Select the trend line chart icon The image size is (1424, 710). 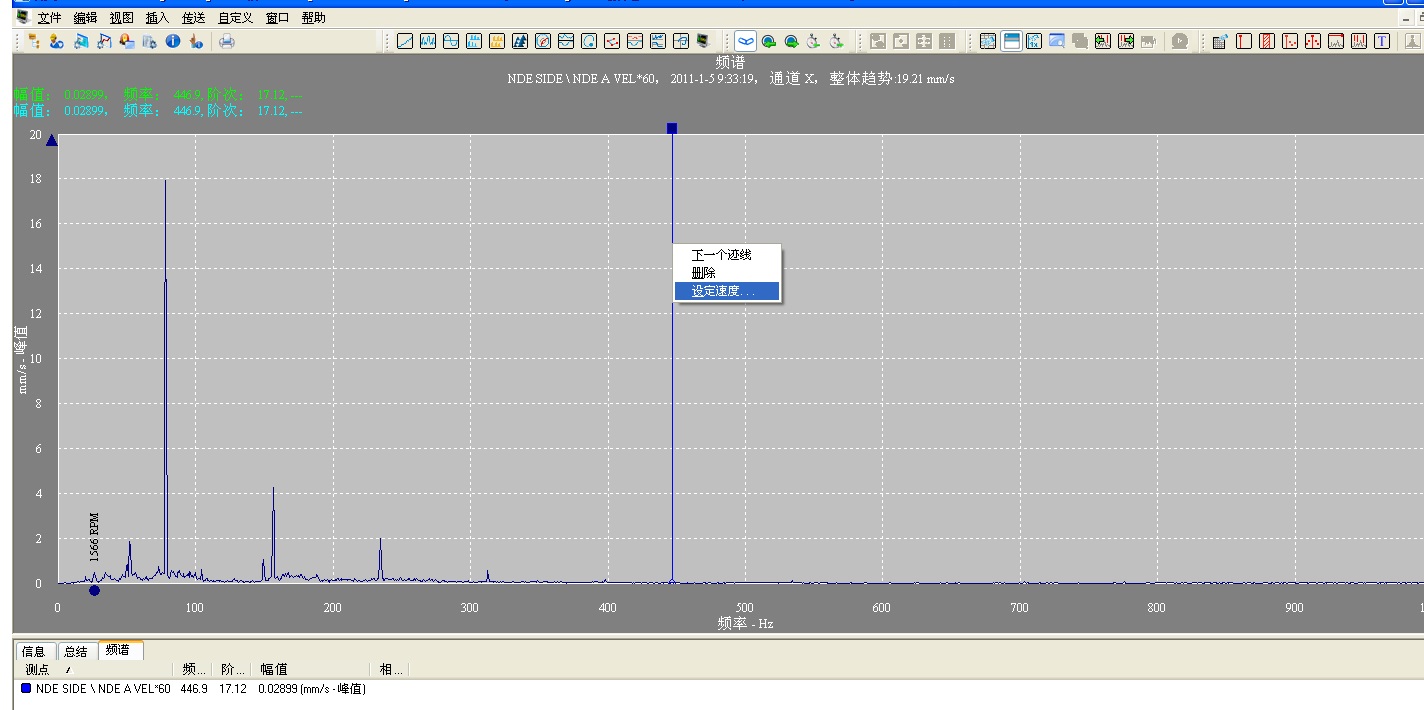click(405, 41)
